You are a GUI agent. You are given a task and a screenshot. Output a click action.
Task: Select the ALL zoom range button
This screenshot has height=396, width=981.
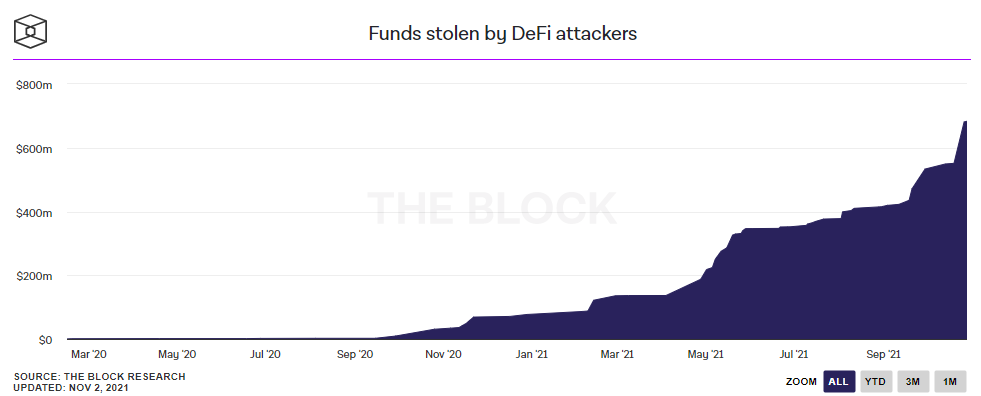(x=838, y=381)
